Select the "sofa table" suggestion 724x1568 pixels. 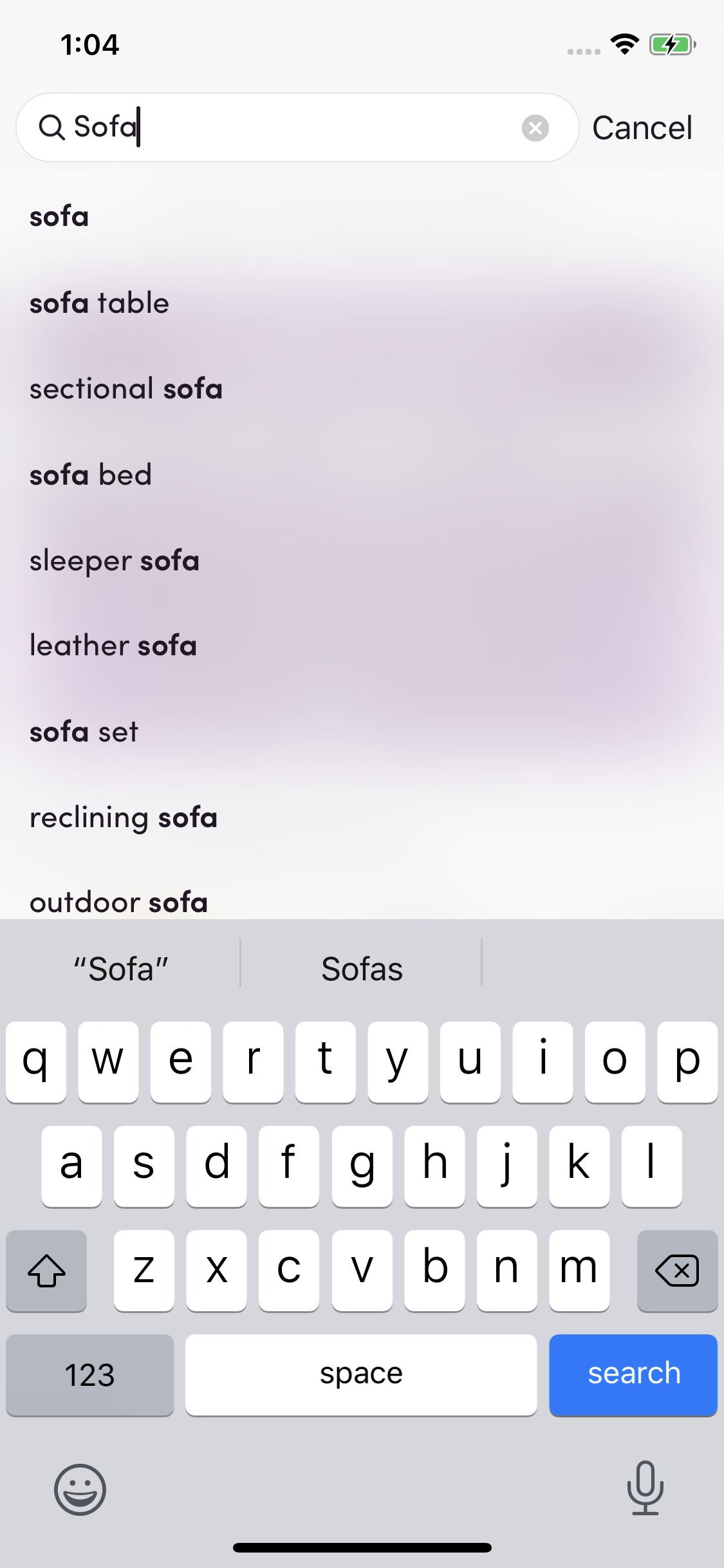pos(98,303)
